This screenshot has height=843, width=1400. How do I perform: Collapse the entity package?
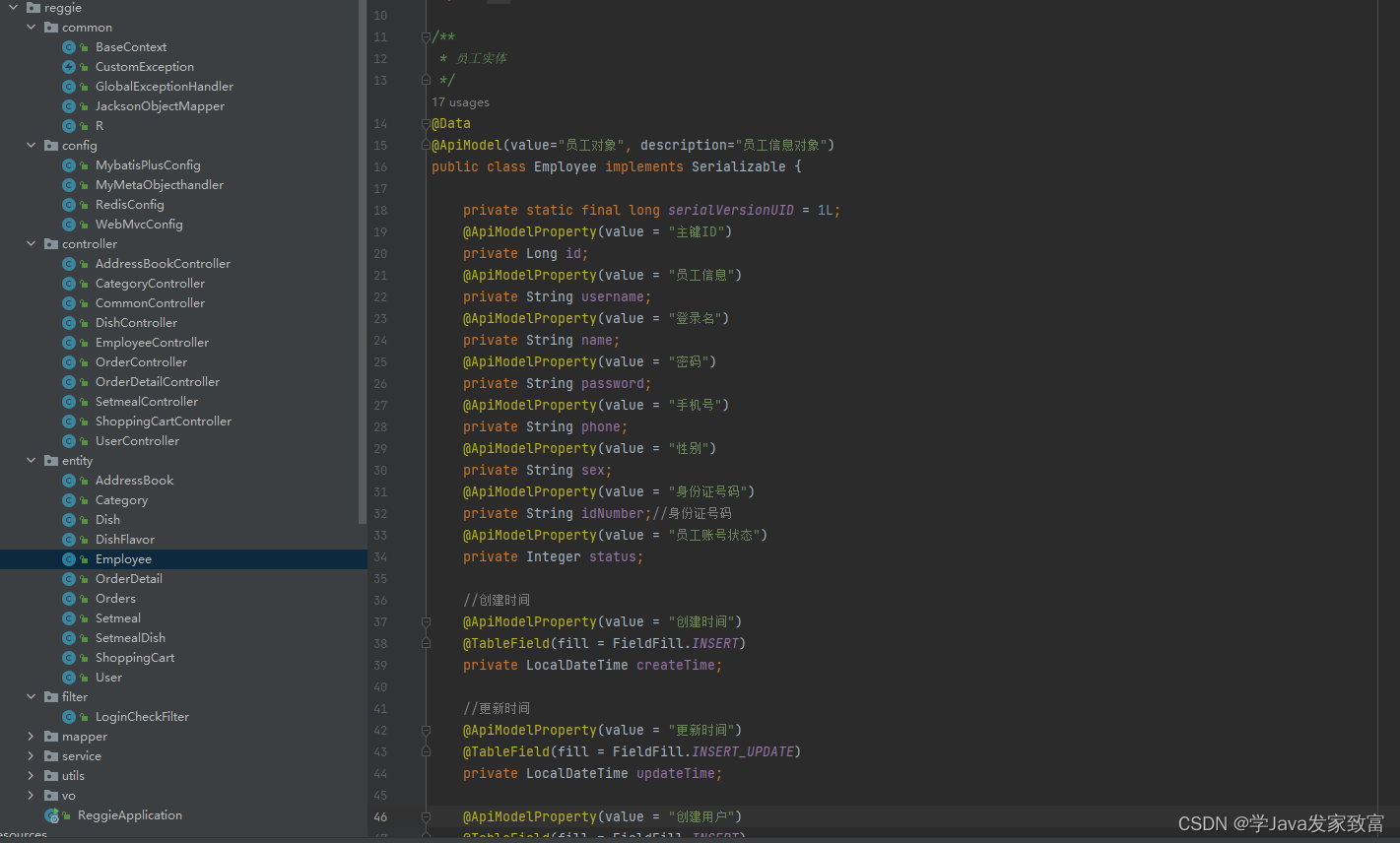coord(32,461)
